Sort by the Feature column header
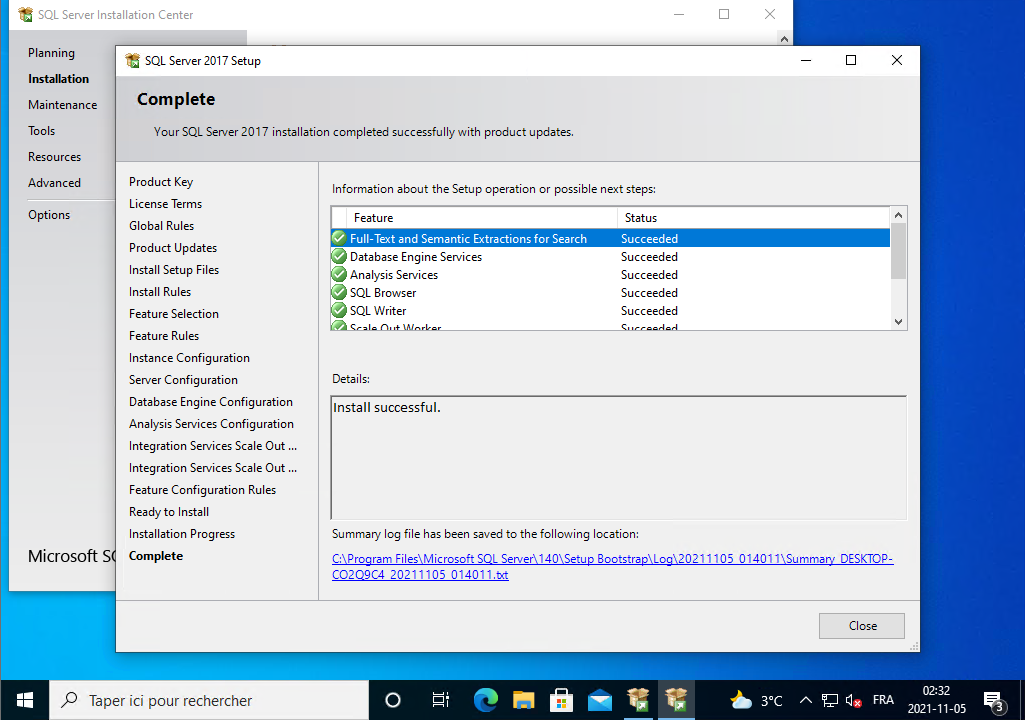Image resolution: width=1025 pixels, height=720 pixels. [x=480, y=217]
